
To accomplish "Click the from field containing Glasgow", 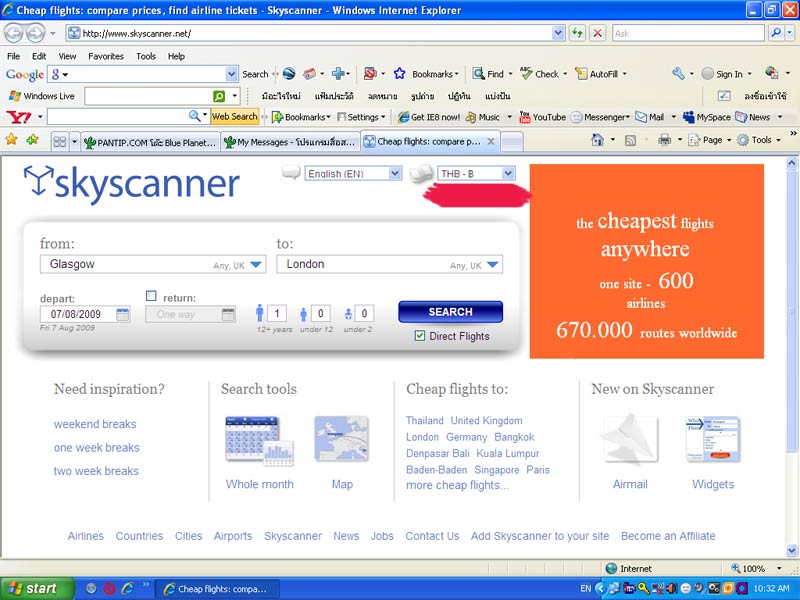I will (x=153, y=264).
